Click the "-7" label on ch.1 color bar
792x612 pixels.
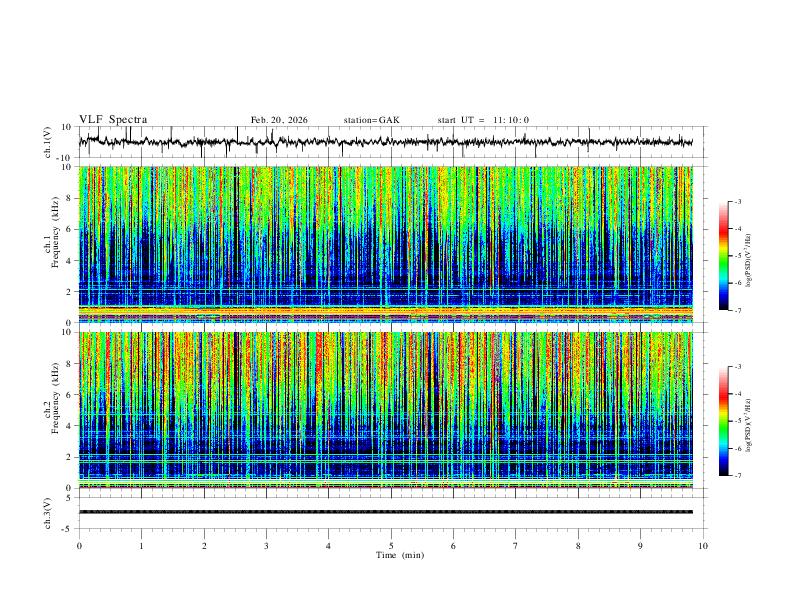[738, 310]
